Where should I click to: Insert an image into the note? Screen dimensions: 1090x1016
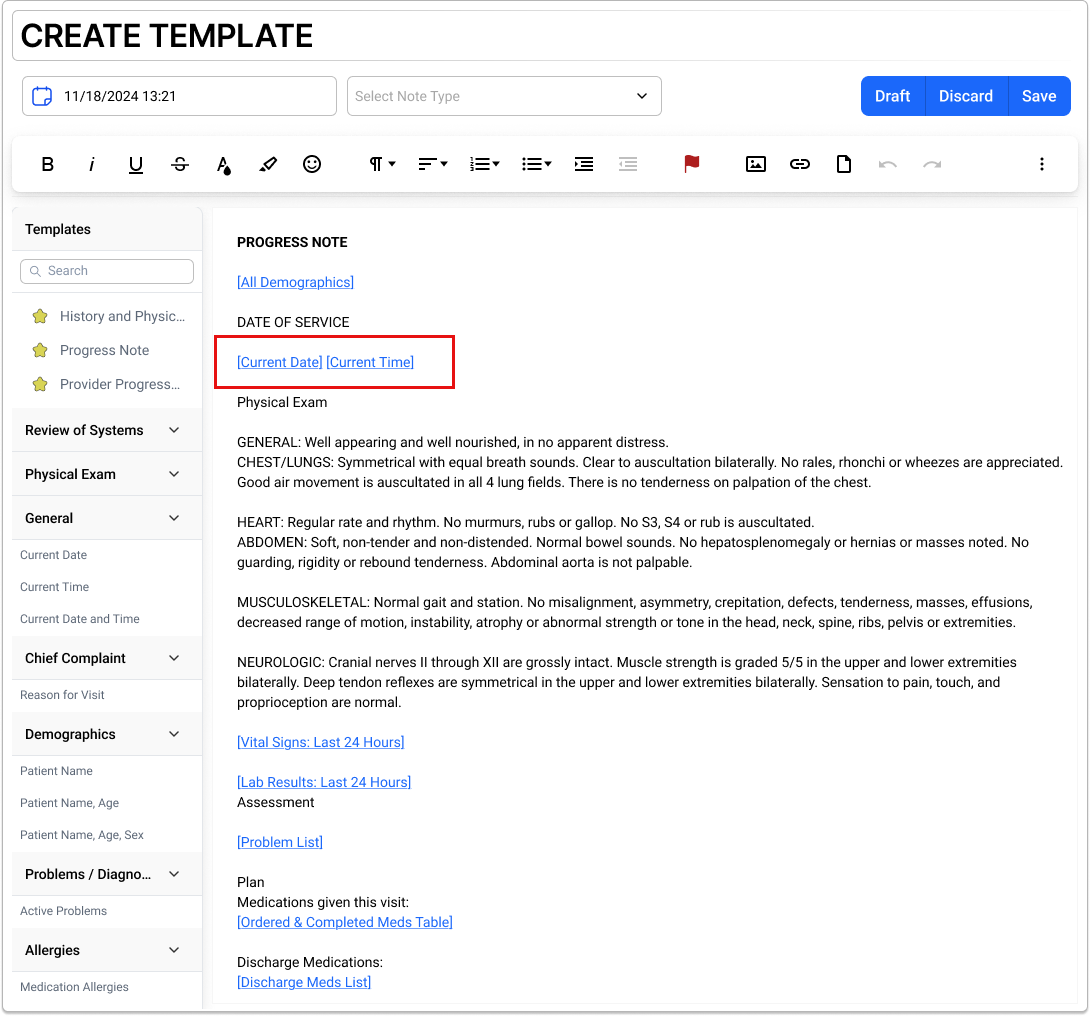[x=755, y=164]
